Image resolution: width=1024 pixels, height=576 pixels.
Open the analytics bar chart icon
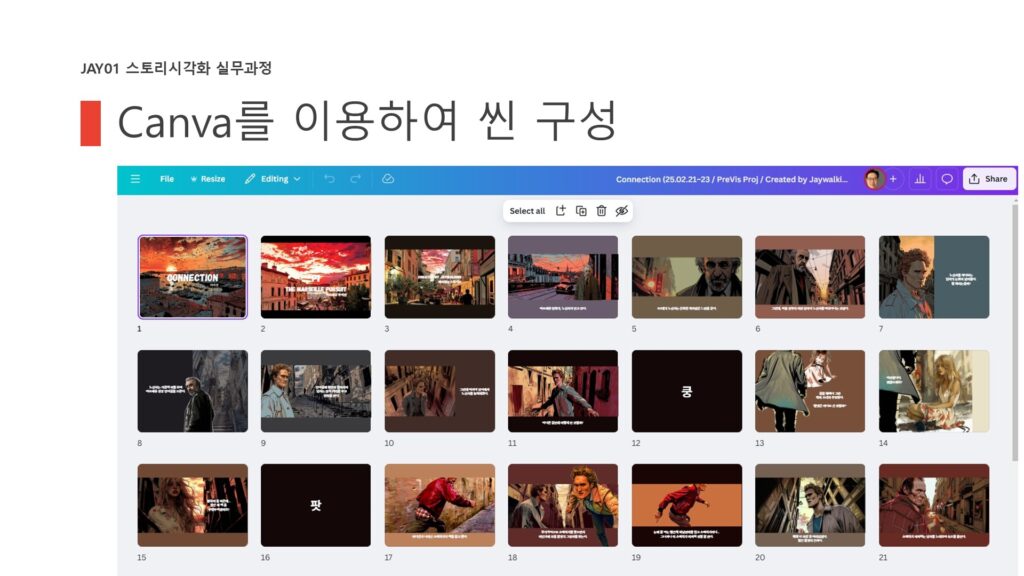920,179
